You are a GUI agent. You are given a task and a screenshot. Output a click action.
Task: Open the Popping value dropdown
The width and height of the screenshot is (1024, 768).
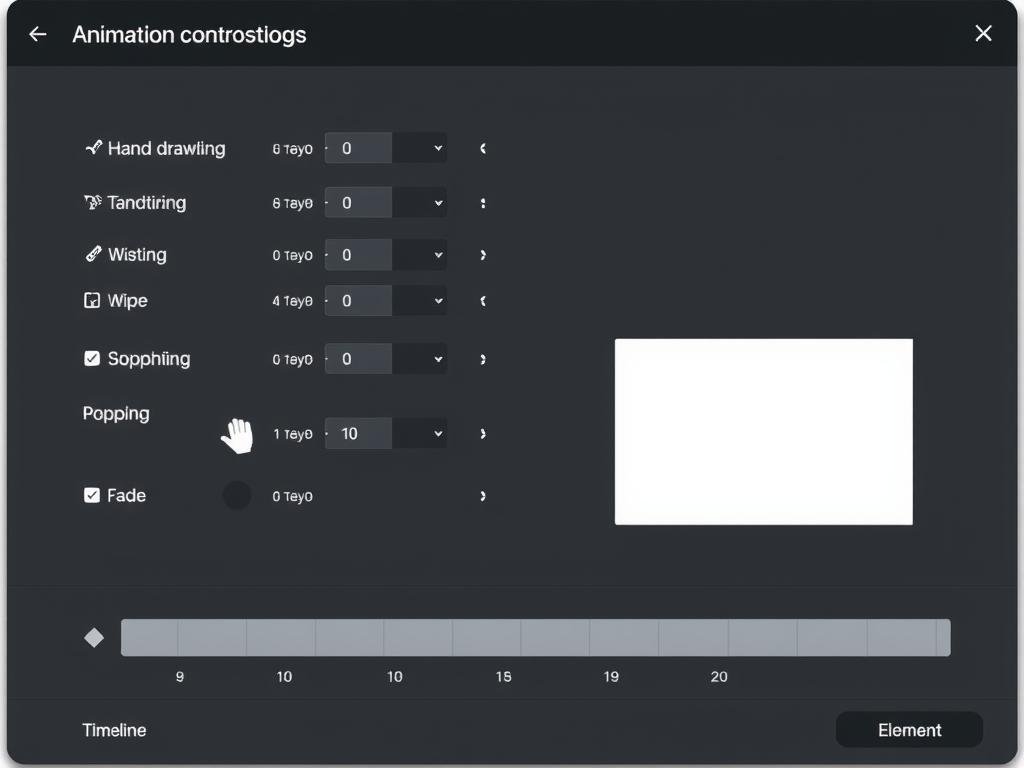coord(420,433)
